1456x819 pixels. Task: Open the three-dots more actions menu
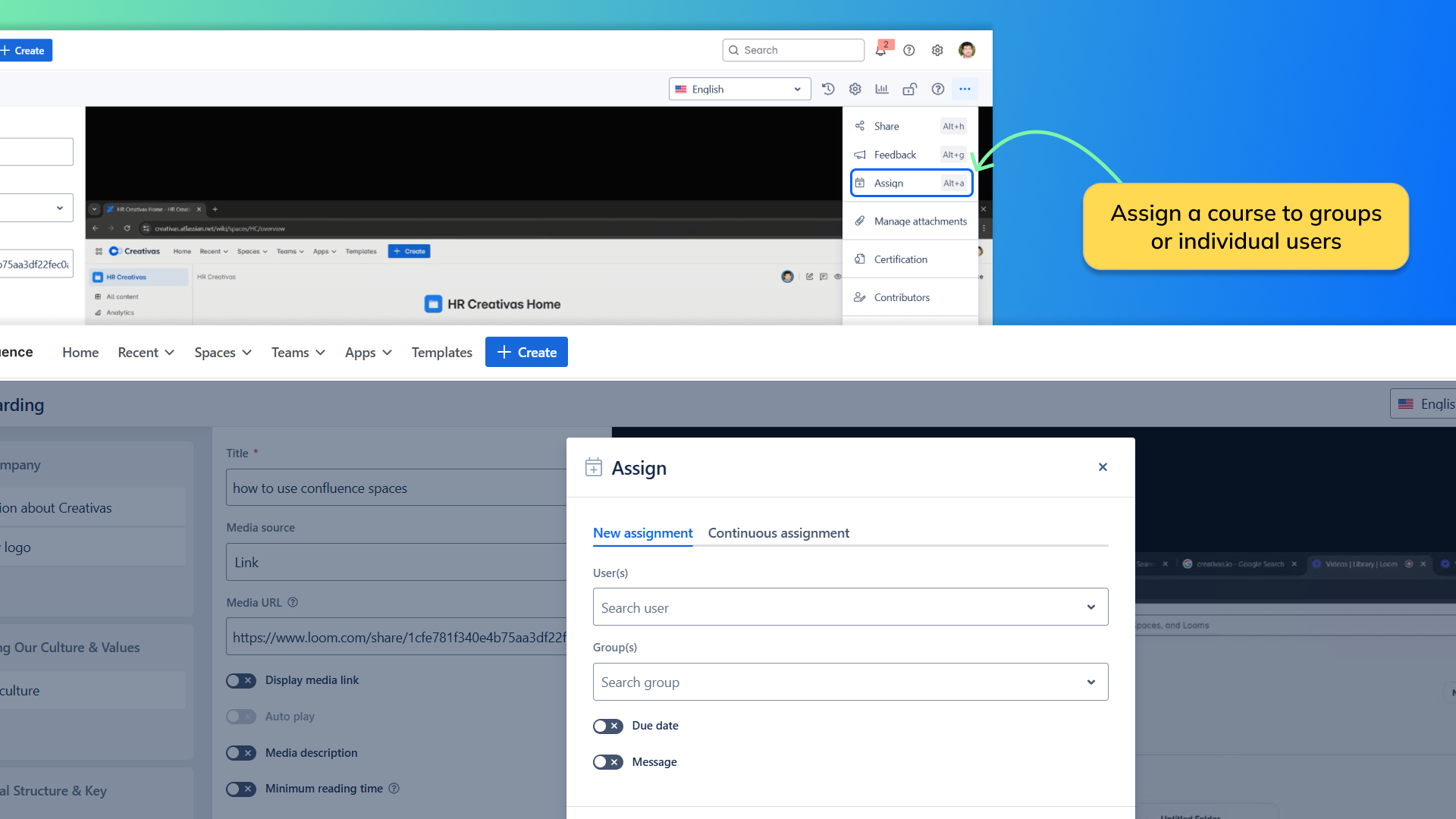[965, 89]
